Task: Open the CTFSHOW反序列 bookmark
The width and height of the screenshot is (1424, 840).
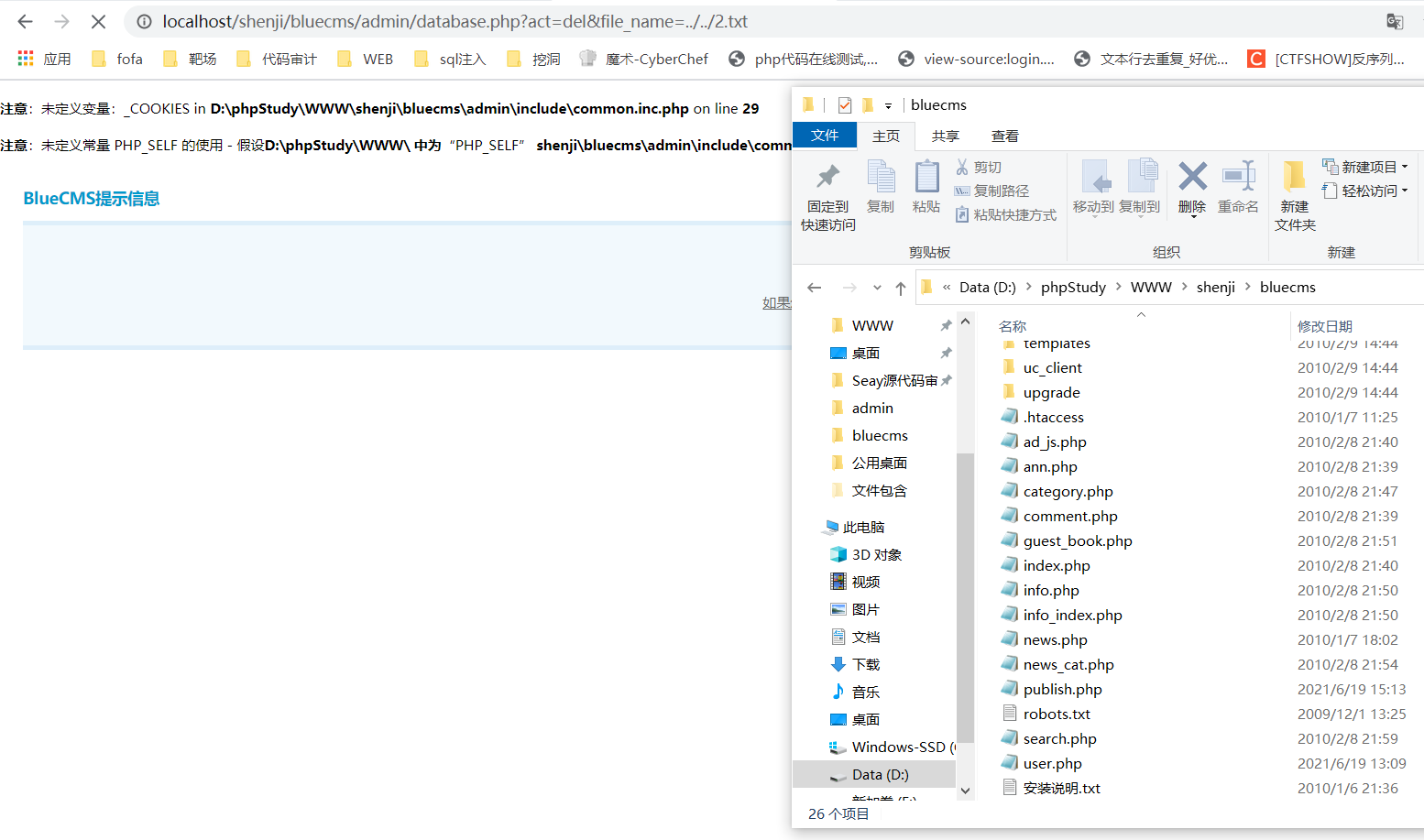Action: (1326, 59)
